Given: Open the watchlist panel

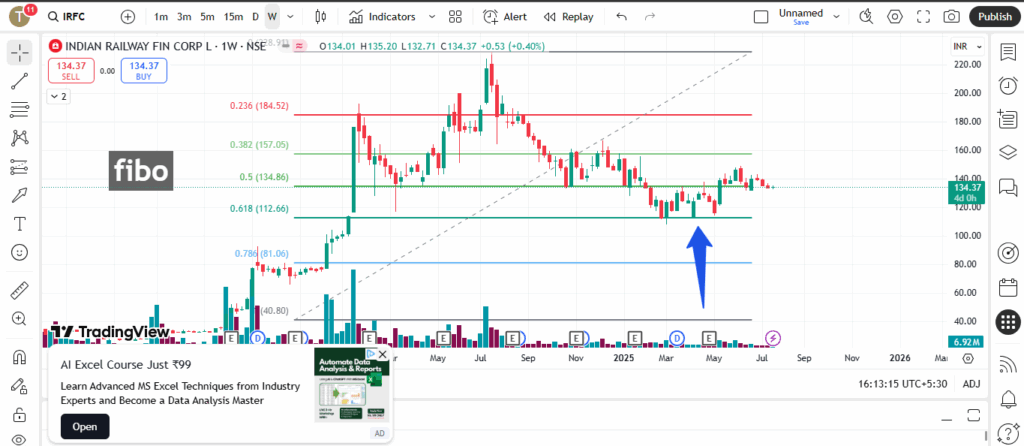Looking at the screenshot, I should (x=1008, y=52).
